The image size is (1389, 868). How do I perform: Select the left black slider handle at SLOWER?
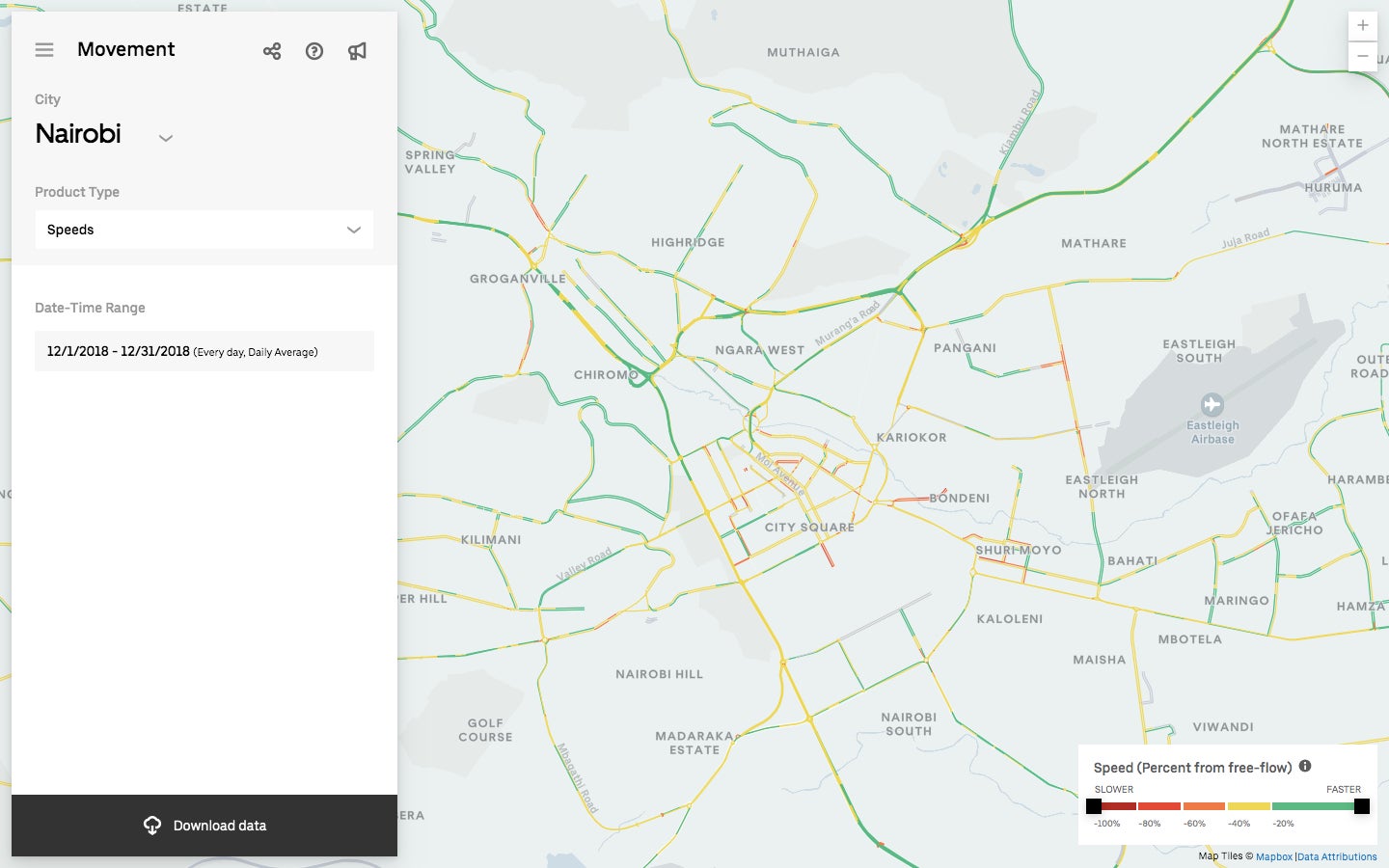tap(1094, 806)
